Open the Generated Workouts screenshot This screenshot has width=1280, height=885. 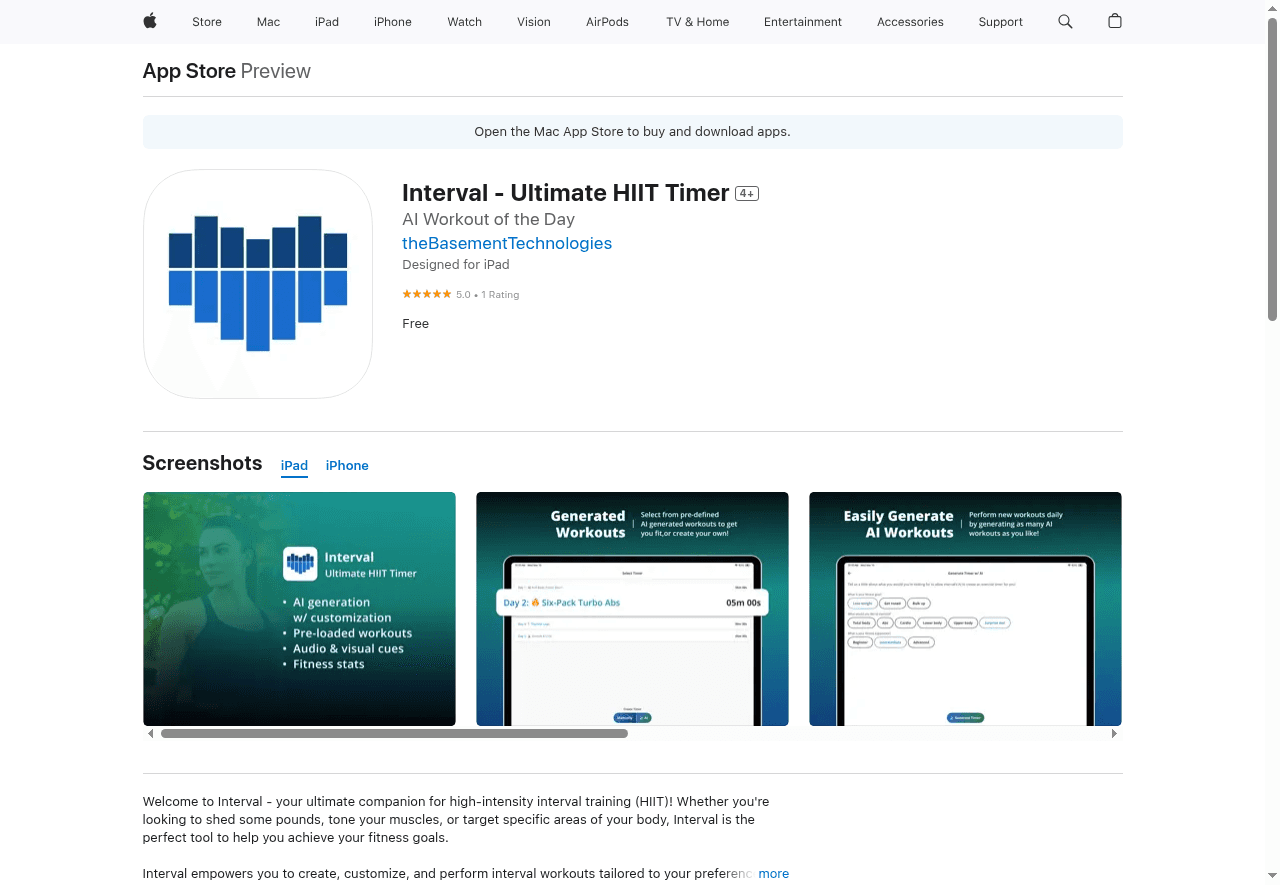(632, 609)
